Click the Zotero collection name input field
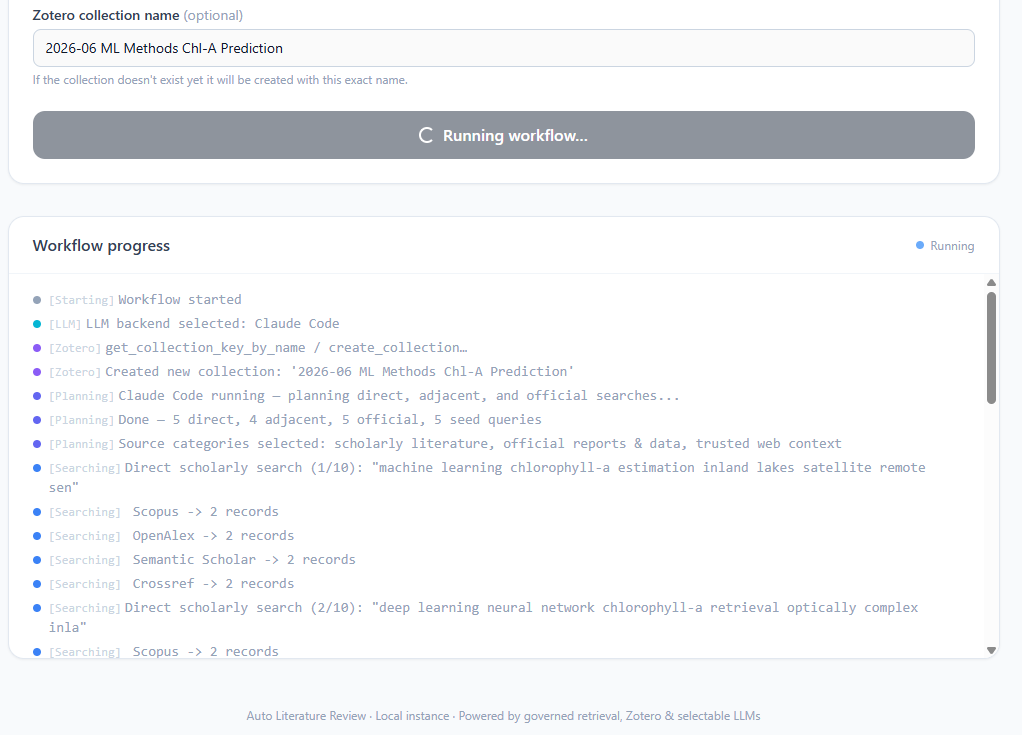 [503, 48]
